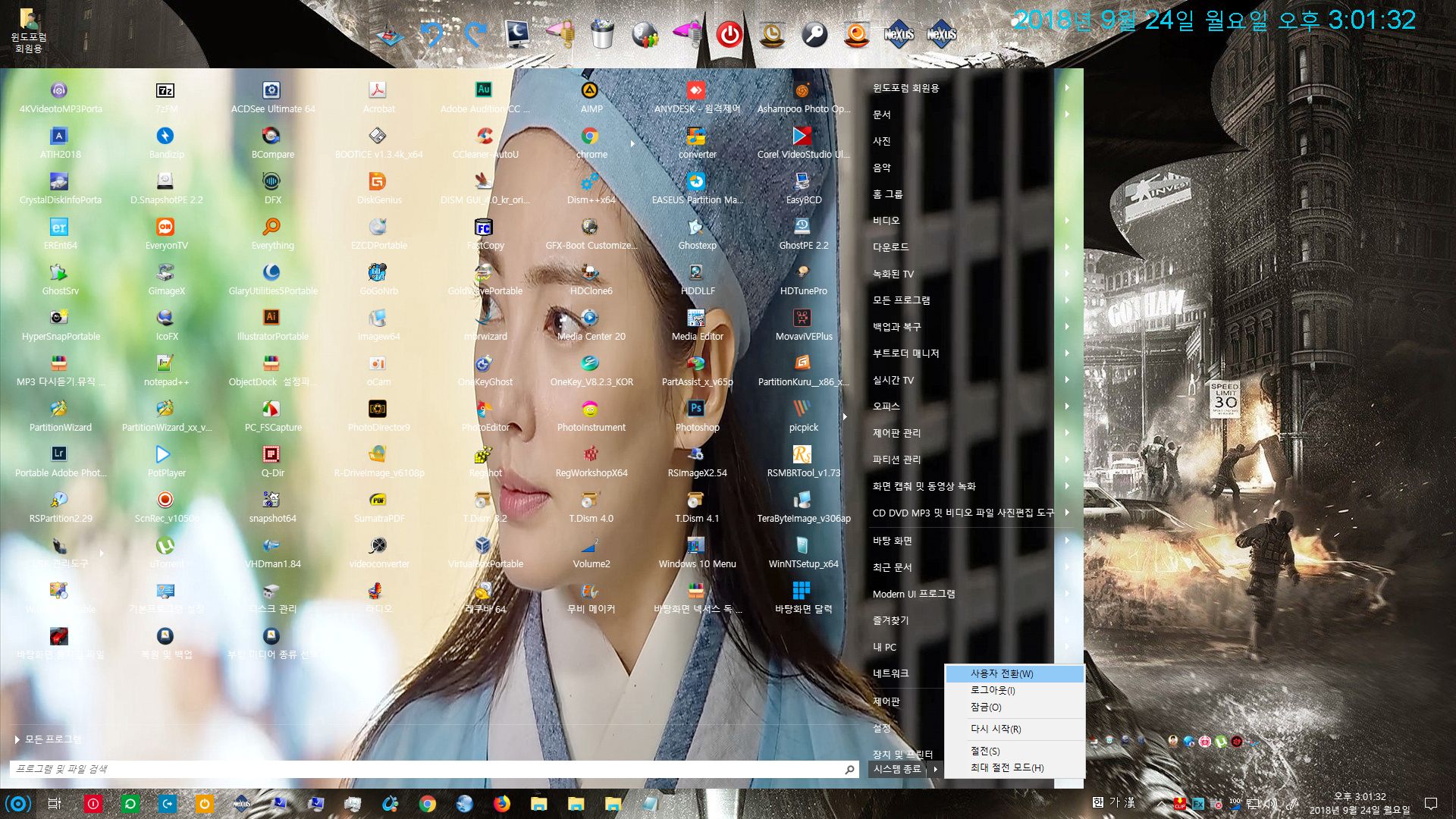Open Task View on the taskbar

pyautogui.click(x=55, y=803)
